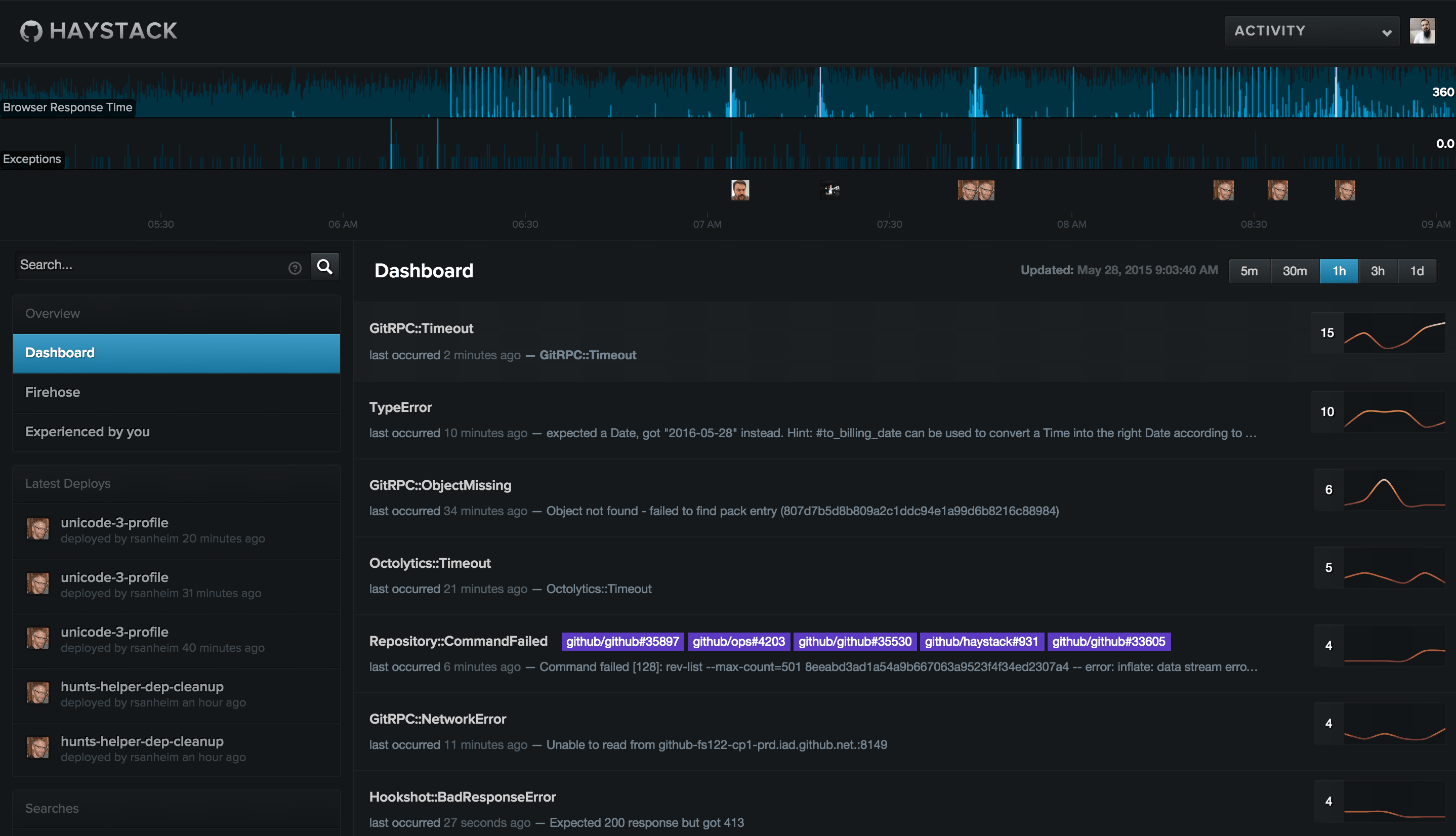Click the Browser Response Time graph label
This screenshot has height=836, width=1456.
point(68,107)
